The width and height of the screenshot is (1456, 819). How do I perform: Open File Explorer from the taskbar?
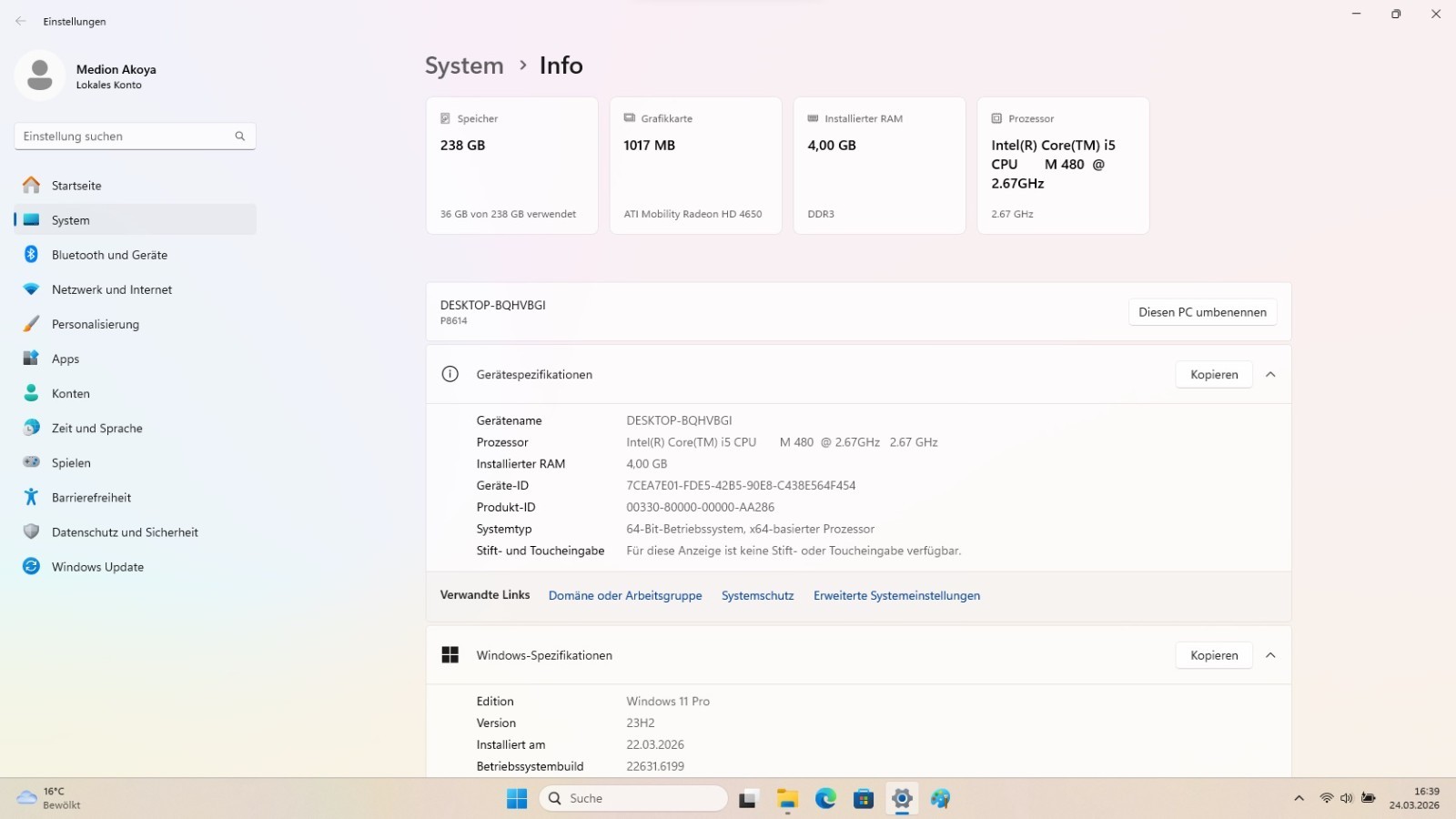pos(787,799)
